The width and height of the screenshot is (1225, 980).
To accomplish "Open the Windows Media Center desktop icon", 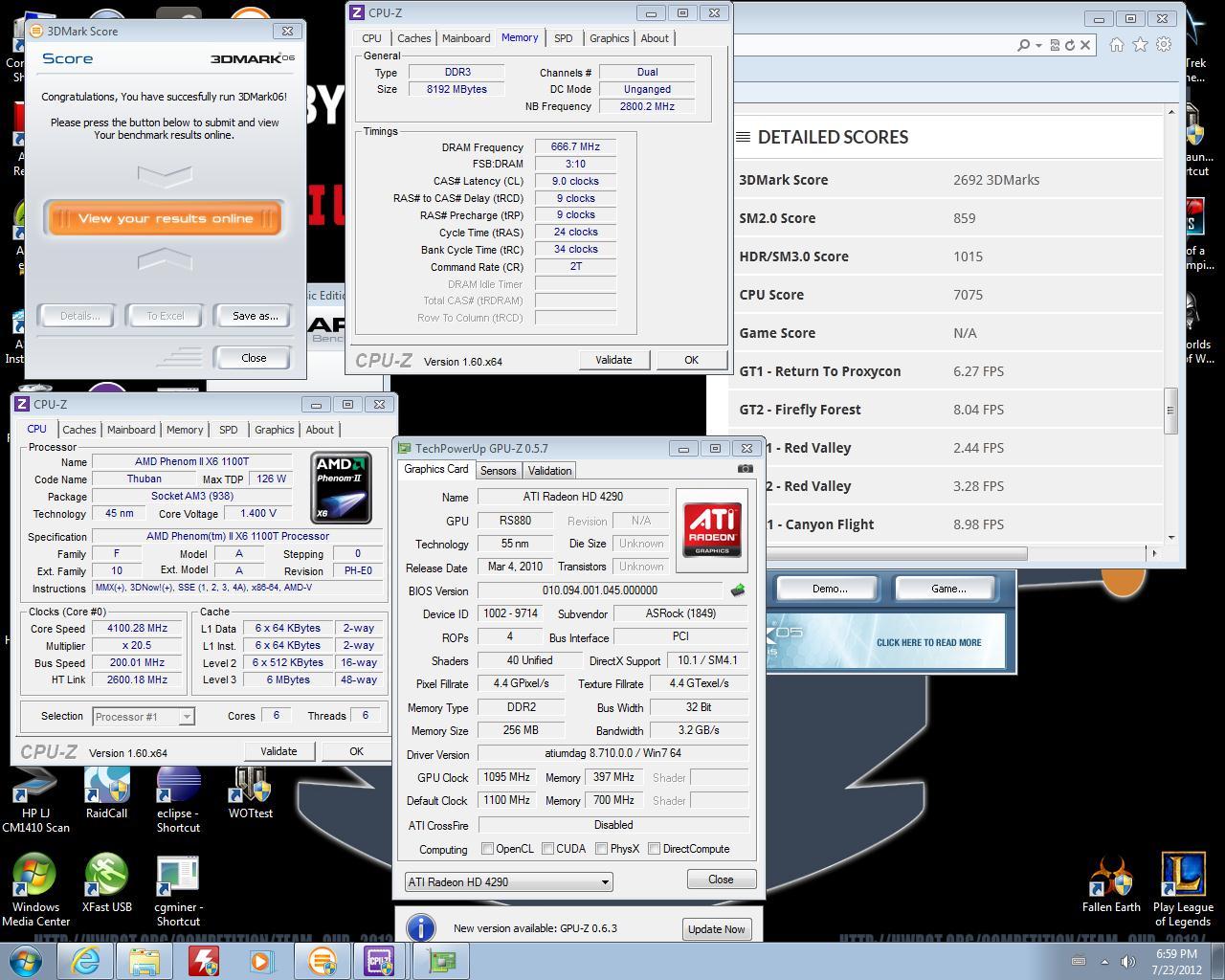I will pyautogui.click(x=35, y=891).
